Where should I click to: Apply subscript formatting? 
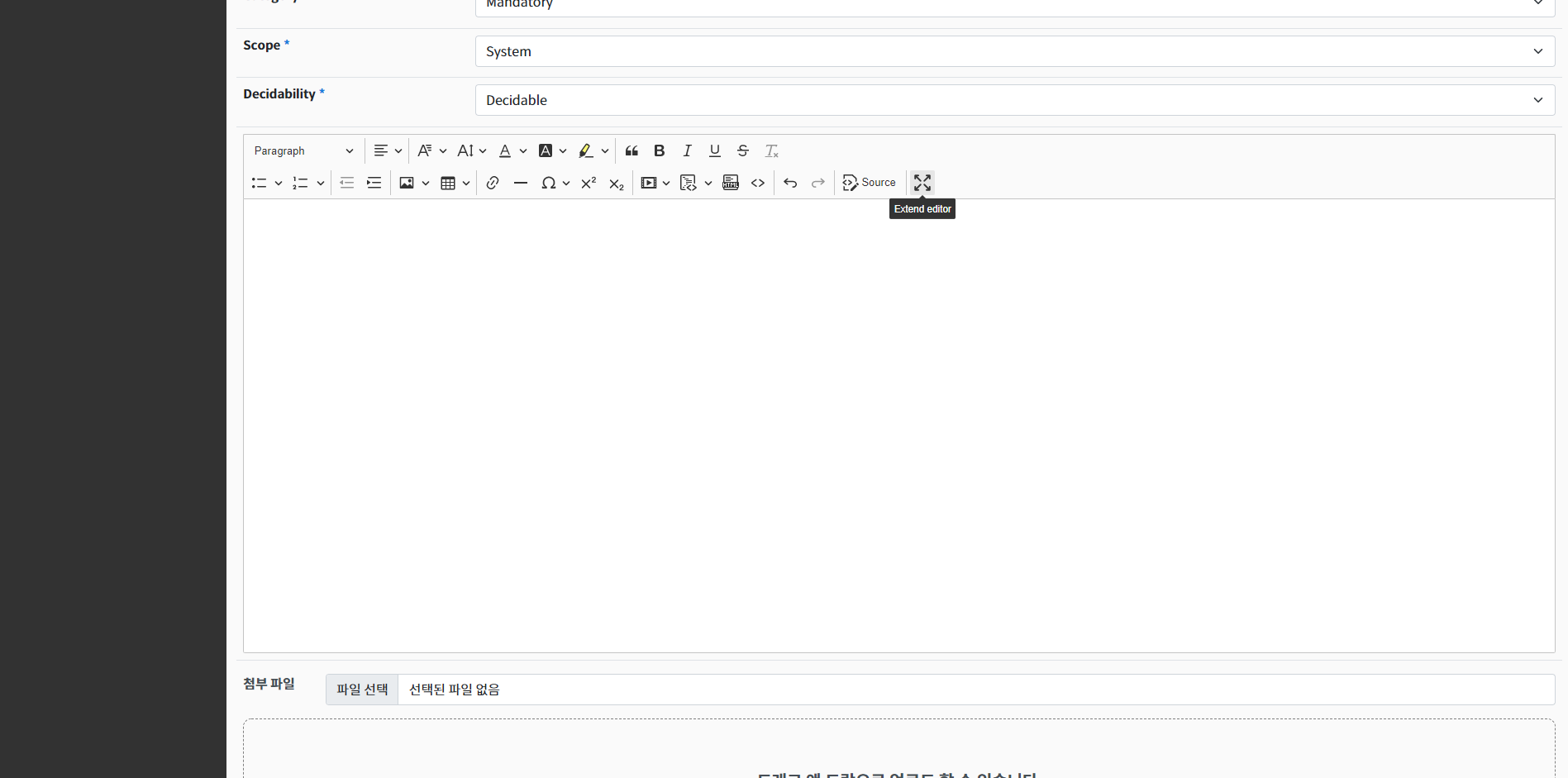[617, 183]
